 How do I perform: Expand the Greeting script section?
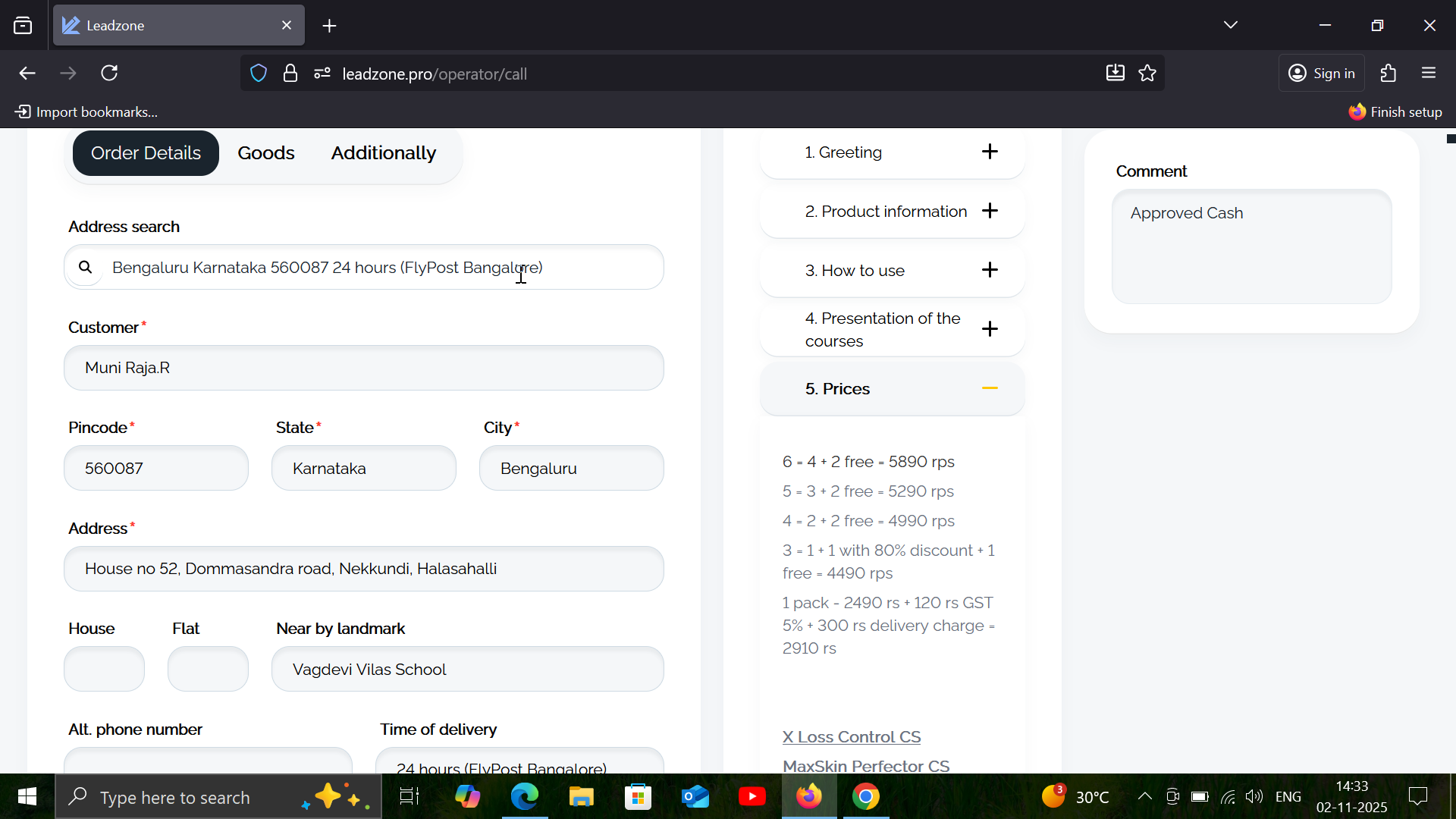pos(990,152)
